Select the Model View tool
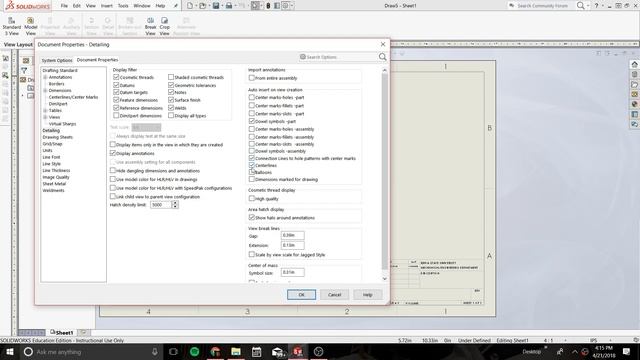This screenshot has height=360, width=640. [x=31, y=26]
